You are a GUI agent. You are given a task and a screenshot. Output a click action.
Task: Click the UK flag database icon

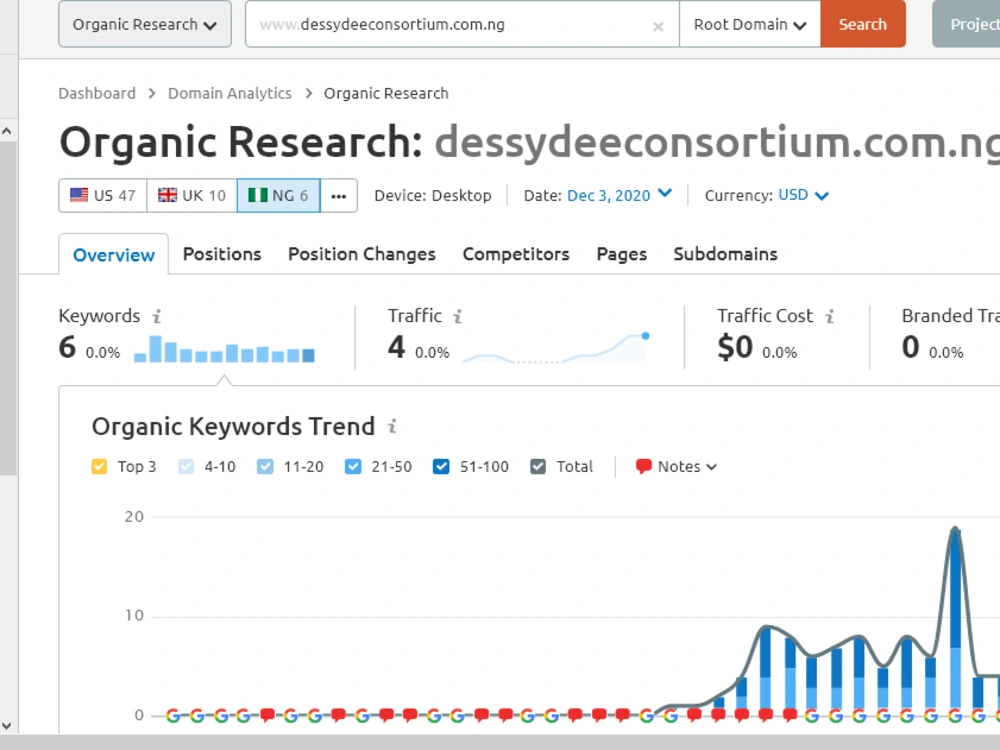tap(167, 195)
